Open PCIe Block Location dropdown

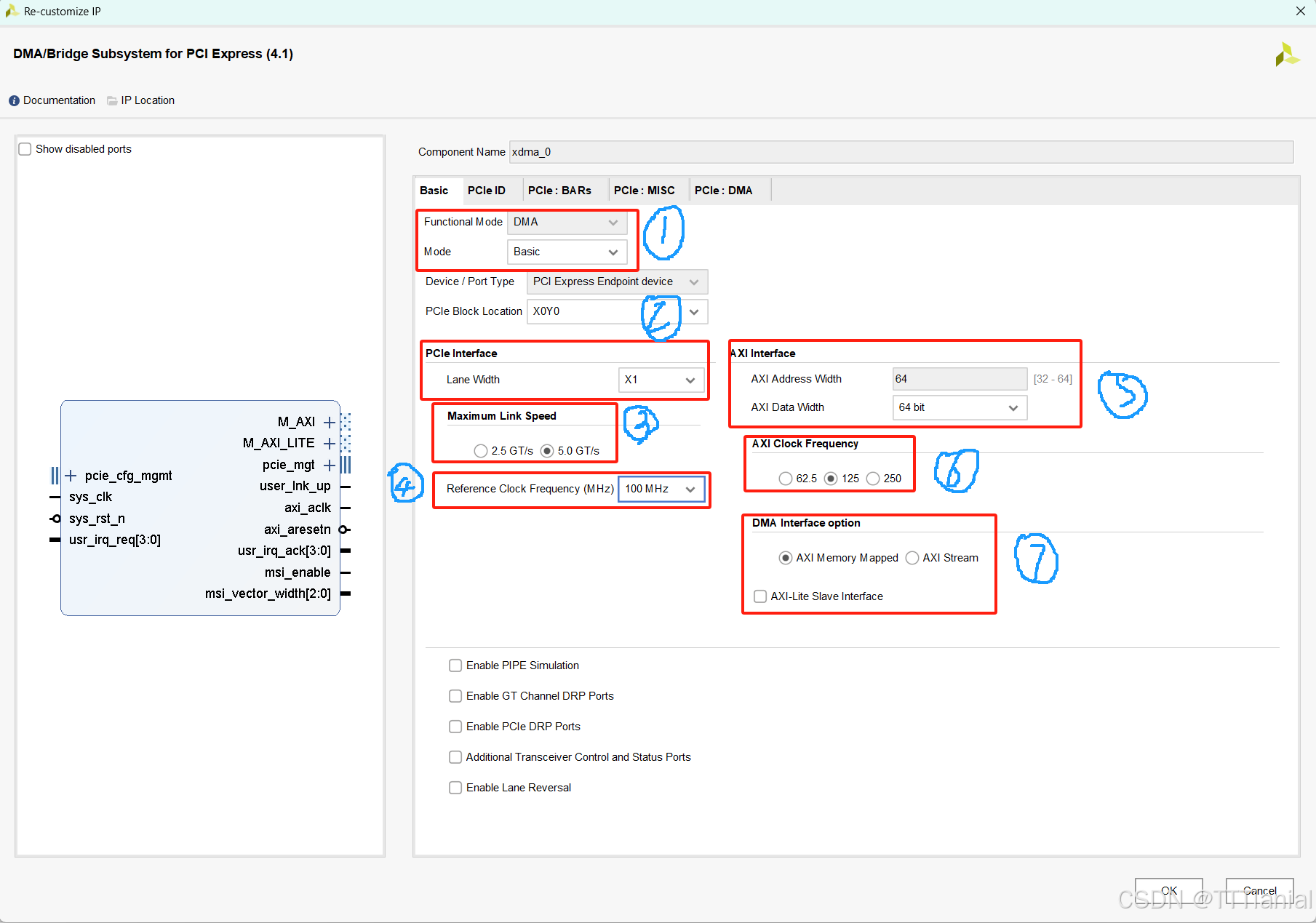617,311
